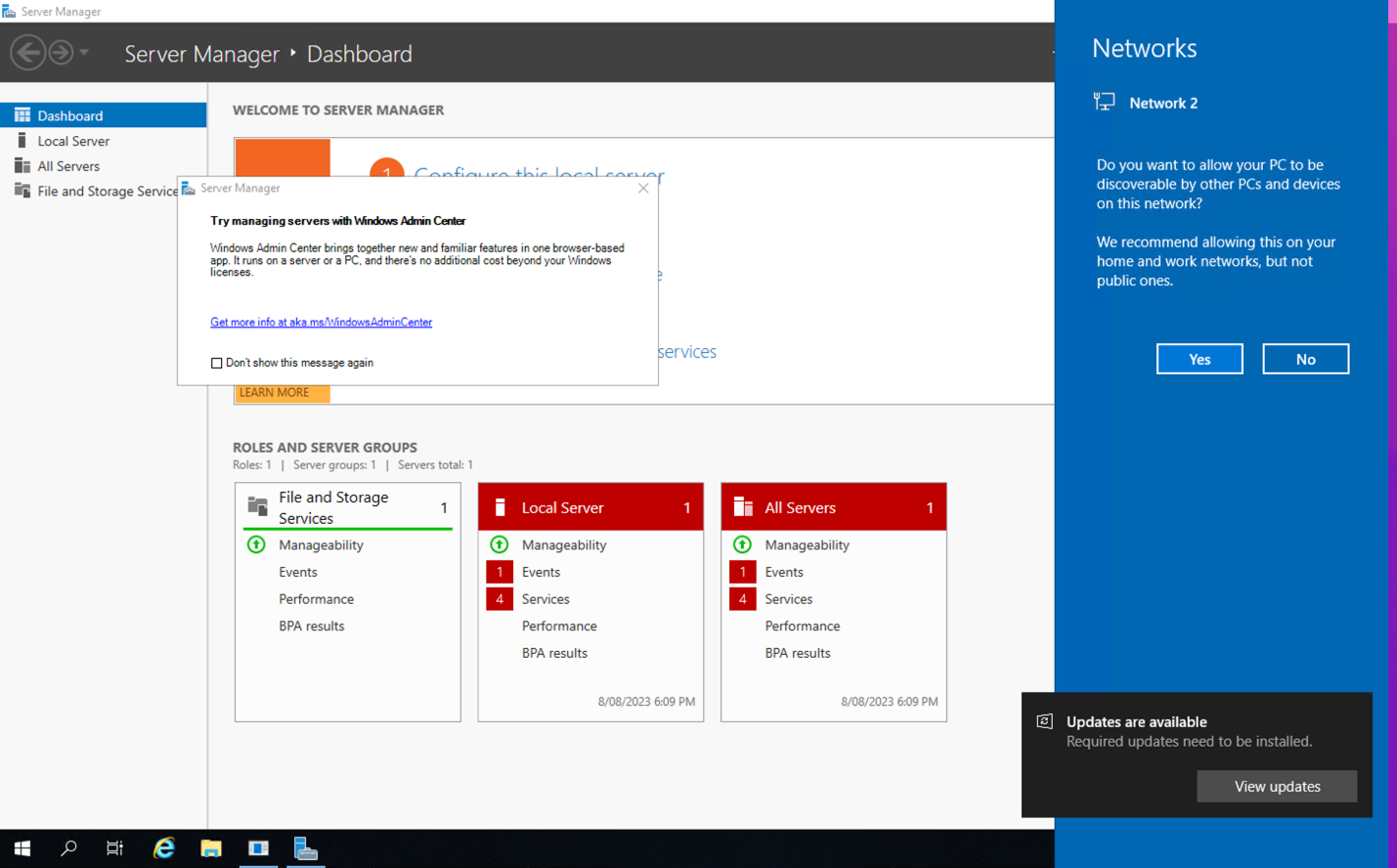The image size is (1397, 868).
Task: Click the File and Storage Services sidebar icon
Action: (x=22, y=191)
